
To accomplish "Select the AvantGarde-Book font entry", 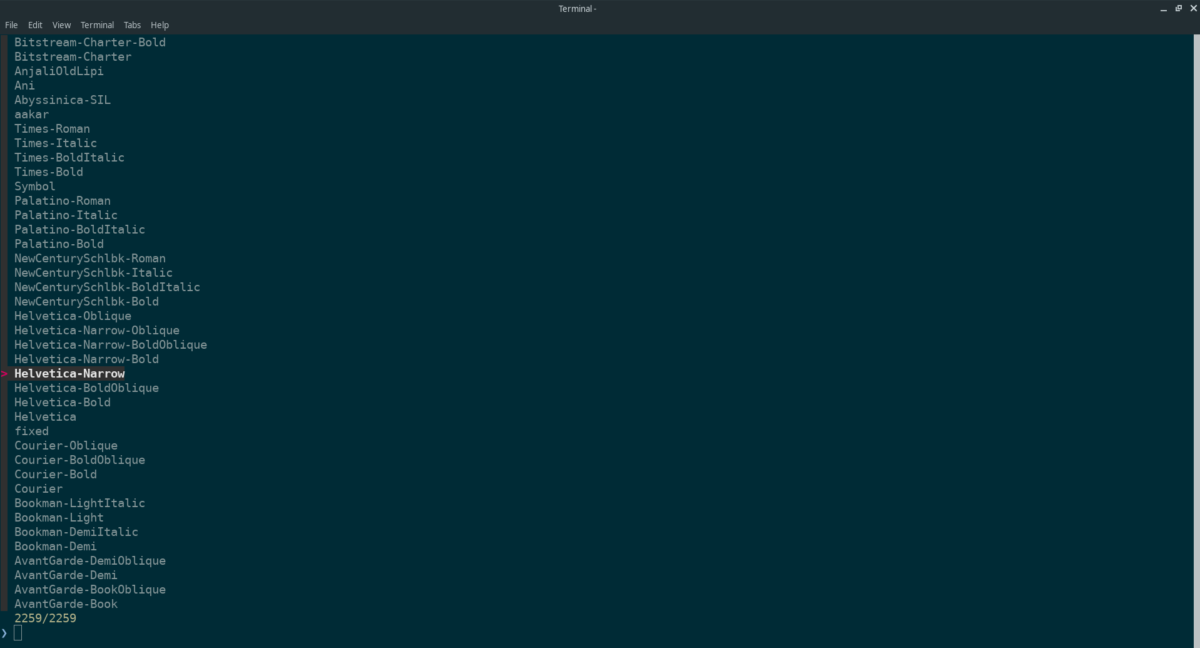I will coord(64,604).
